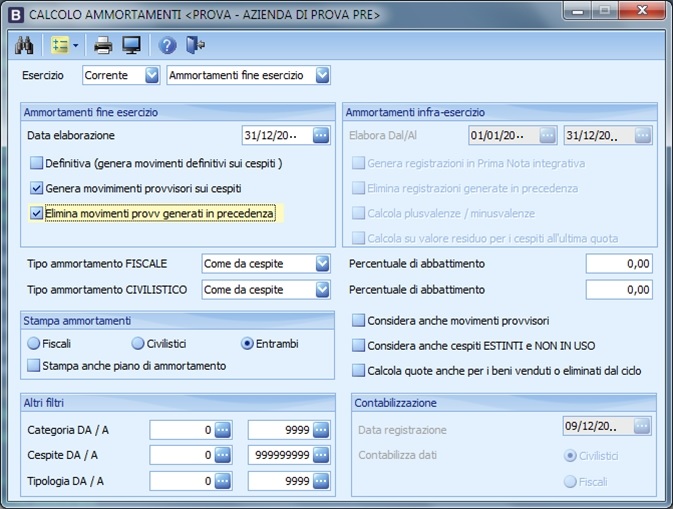The width and height of the screenshot is (673, 509).
Task: Open date picker for Elabora Dal date
Action: 547,135
